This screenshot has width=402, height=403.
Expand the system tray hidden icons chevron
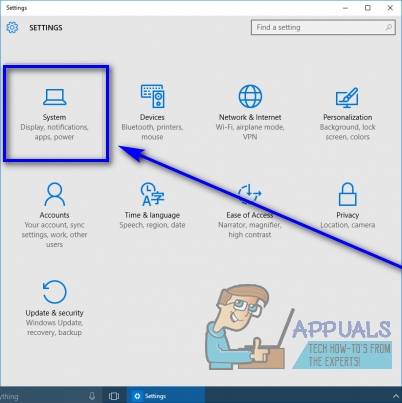(x=396, y=396)
